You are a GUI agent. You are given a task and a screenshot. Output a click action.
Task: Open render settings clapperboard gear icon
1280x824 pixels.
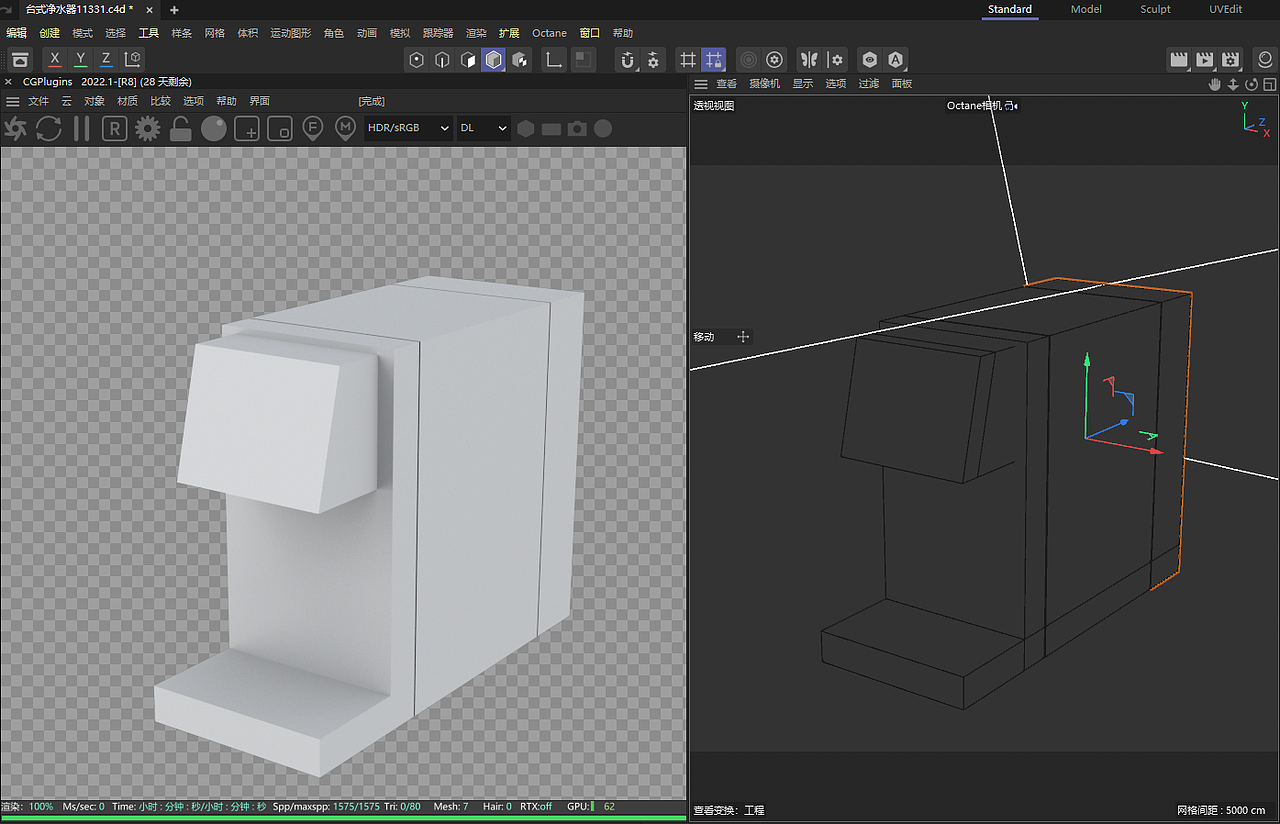1231,60
